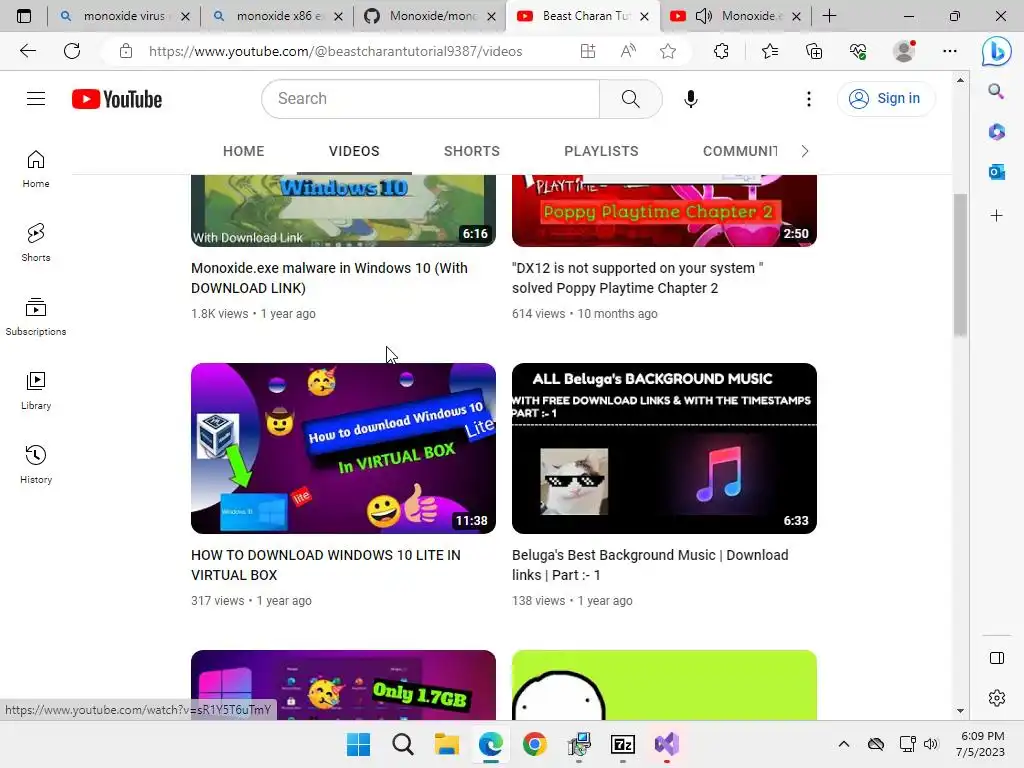Open a new browser tab
Viewport: 1024px width, 768px height.
(829, 16)
